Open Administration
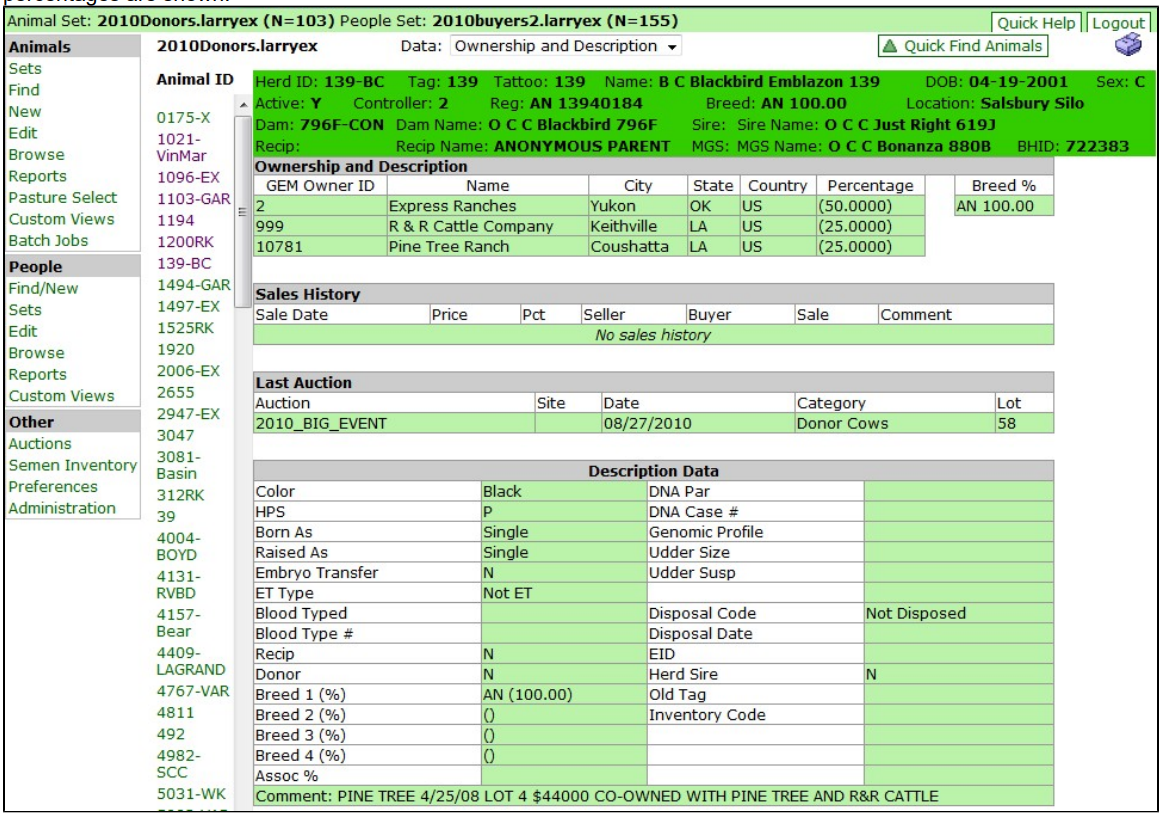This screenshot has width=1165, height=819. [62, 508]
